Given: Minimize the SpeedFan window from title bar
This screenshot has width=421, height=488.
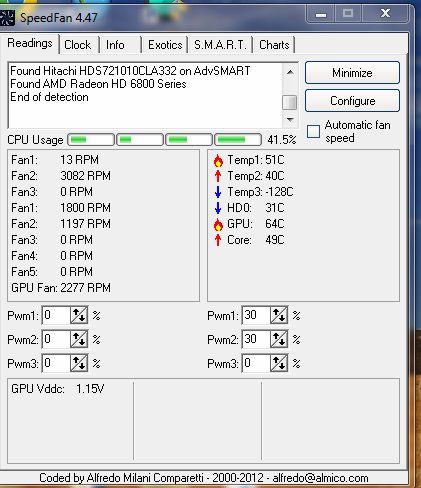Looking at the screenshot, I should pyautogui.click(x=321, y=14).
